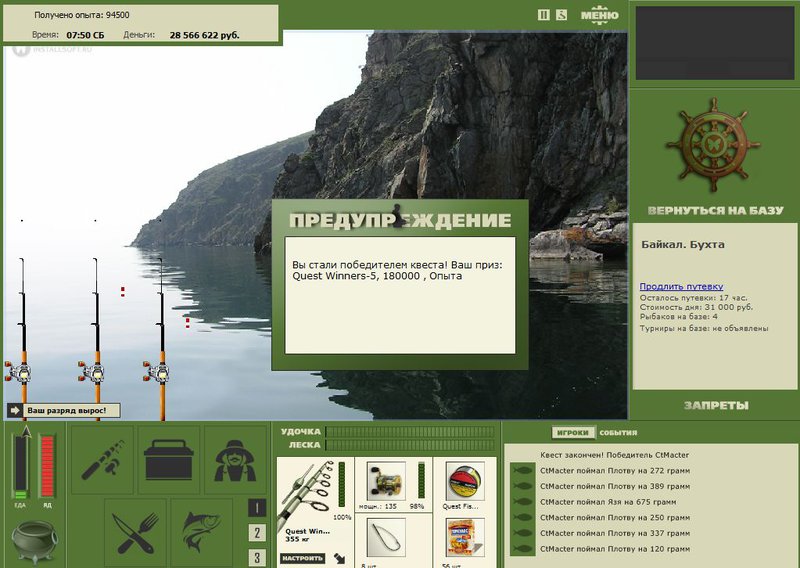Select rod slot 1

[257, 508]
